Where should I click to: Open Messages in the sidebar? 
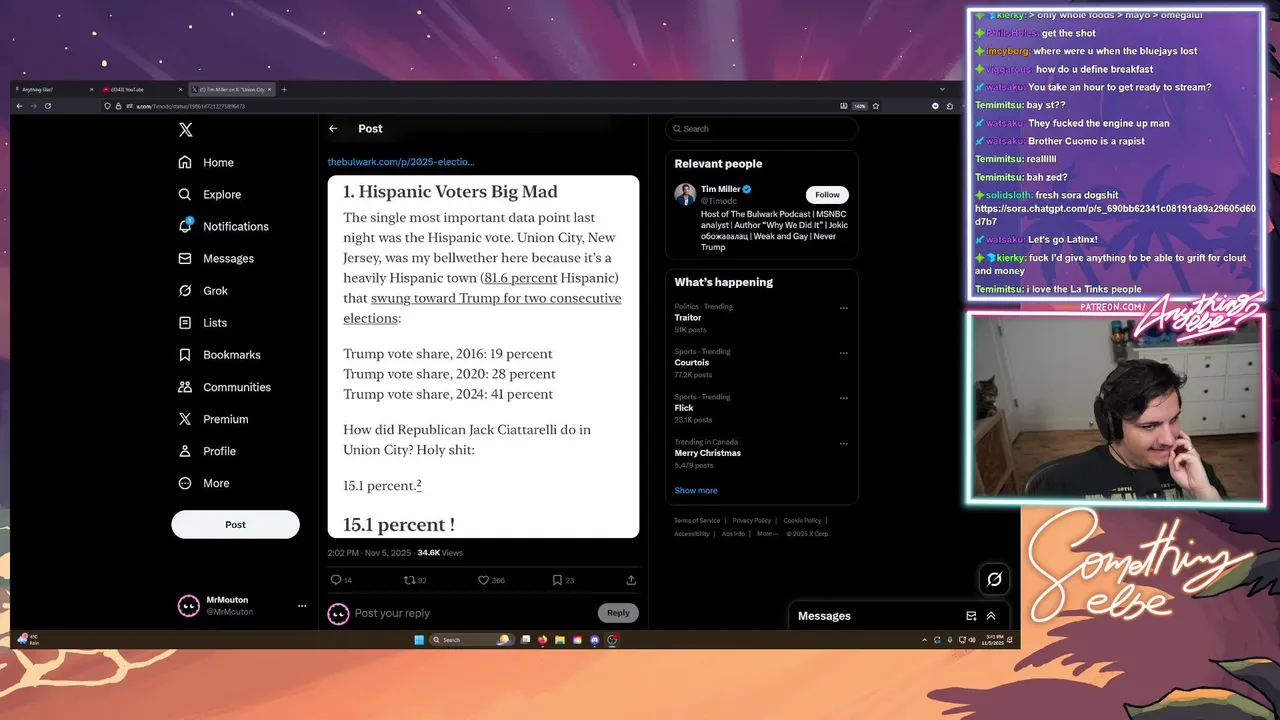pyautogui.click(x=216, y=258)
